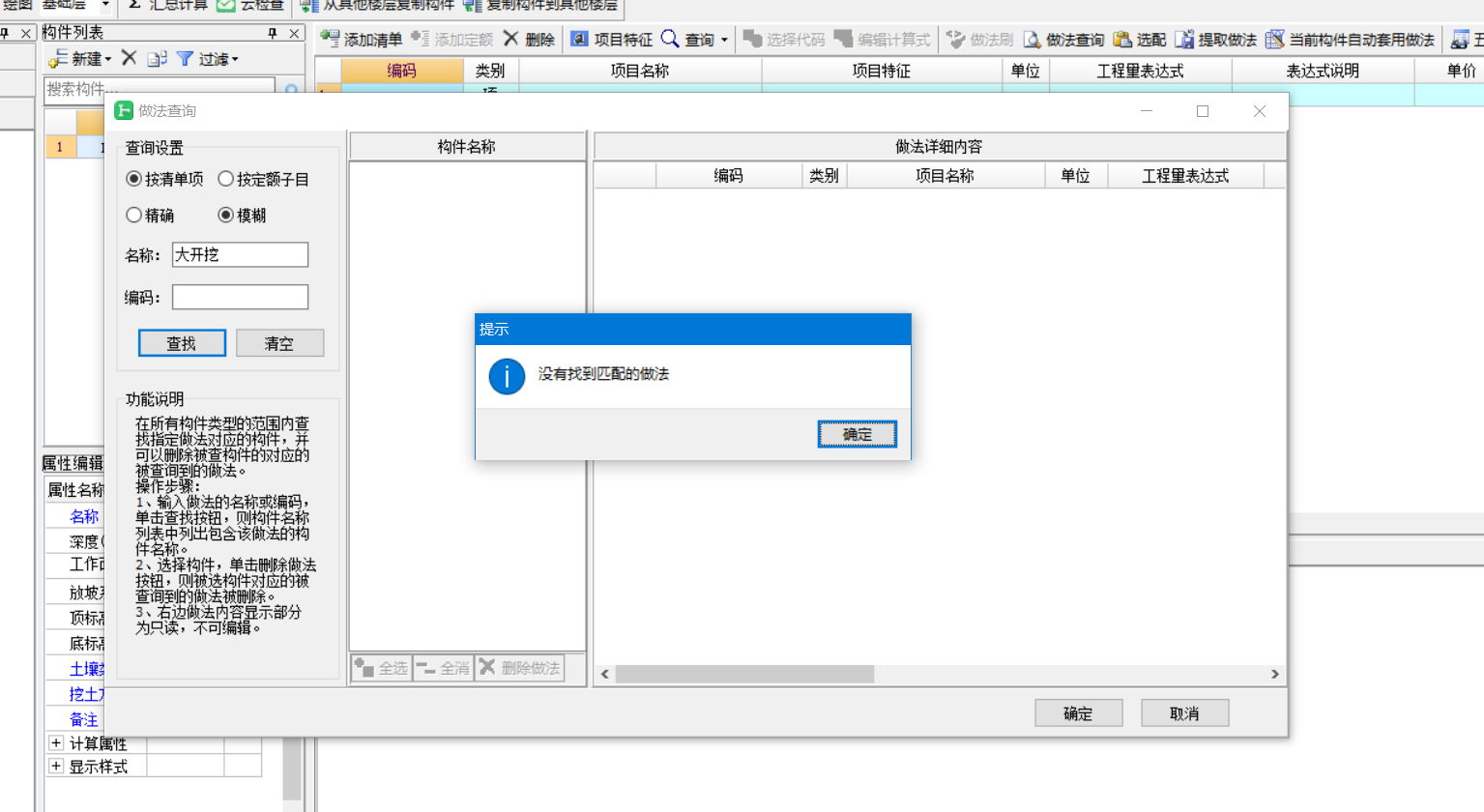Click 添加定额 in the toolbar
Screen dimensions: 1484x812
point(452,39)
